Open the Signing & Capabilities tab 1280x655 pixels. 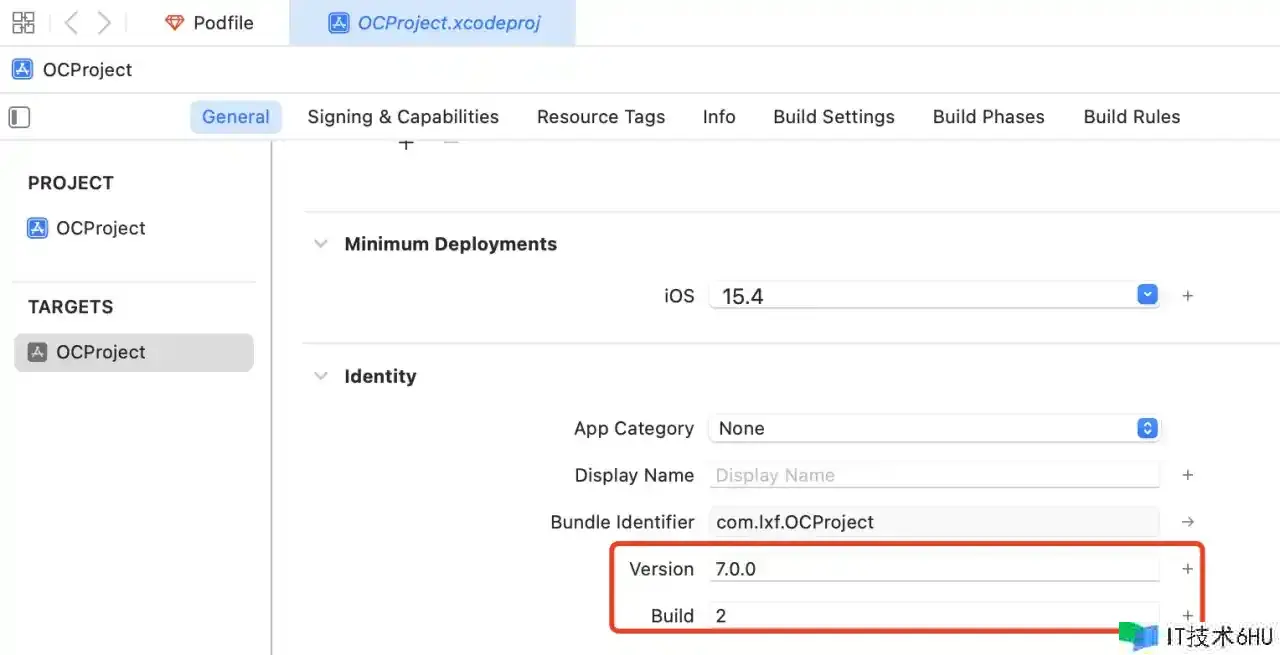point(402,117)
